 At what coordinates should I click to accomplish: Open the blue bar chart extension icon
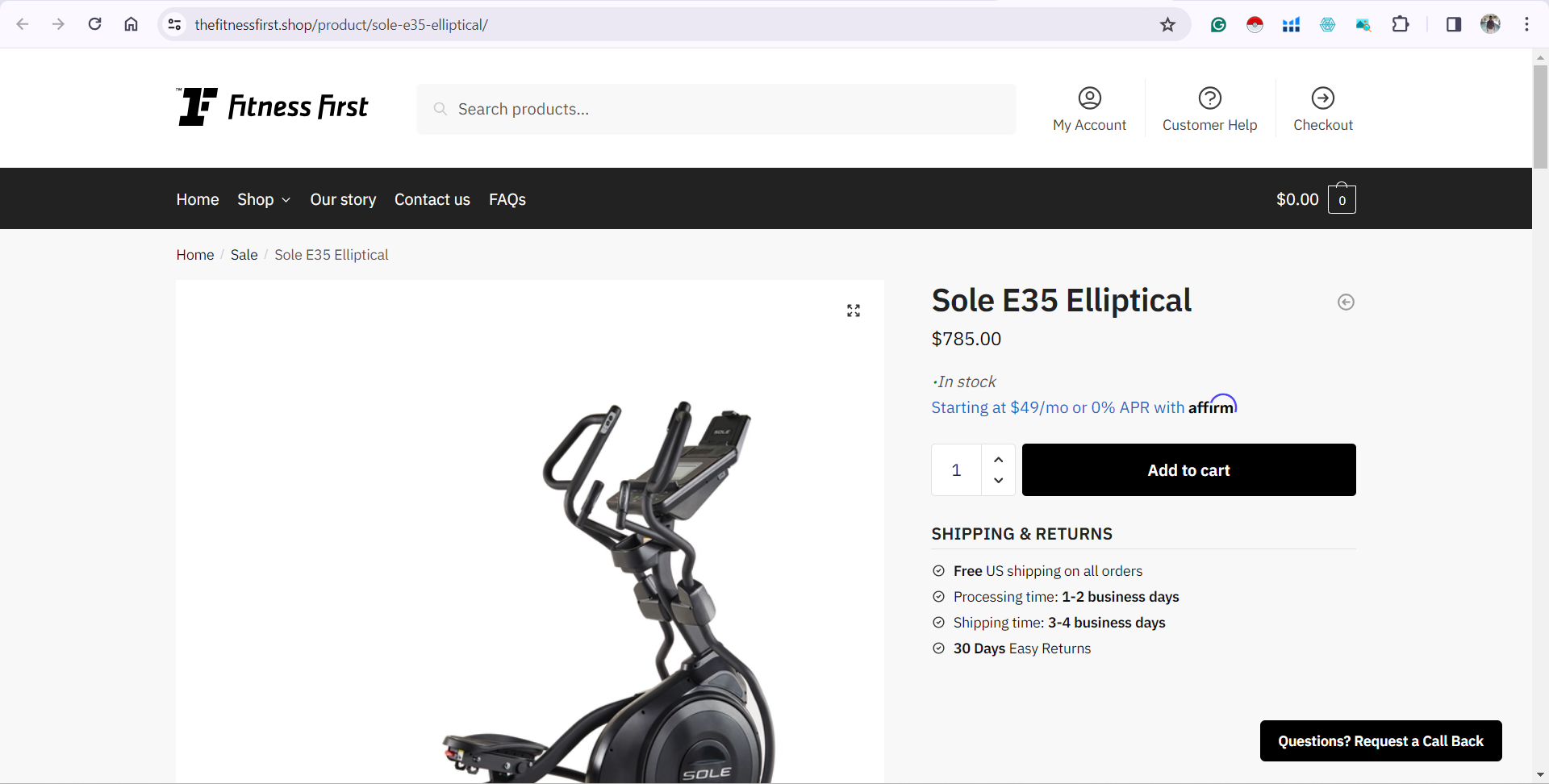(1291, 24)
